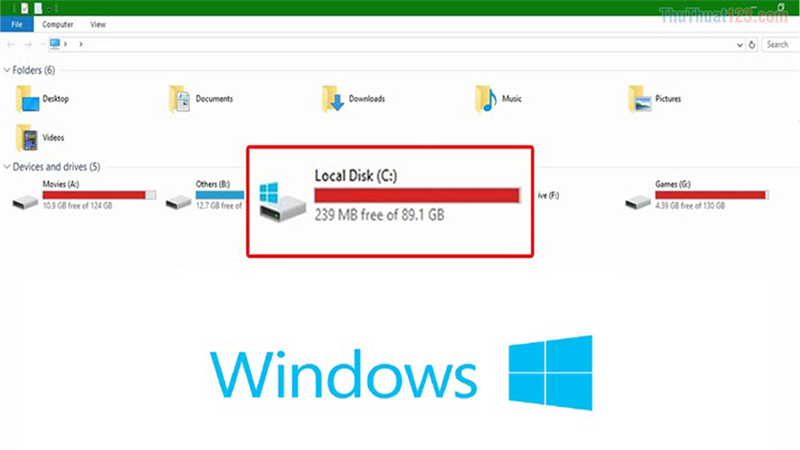Viewport: 800px width, 450px height.
Task: Click the Back navigation arrow
Action: click(x=9, y=45)
